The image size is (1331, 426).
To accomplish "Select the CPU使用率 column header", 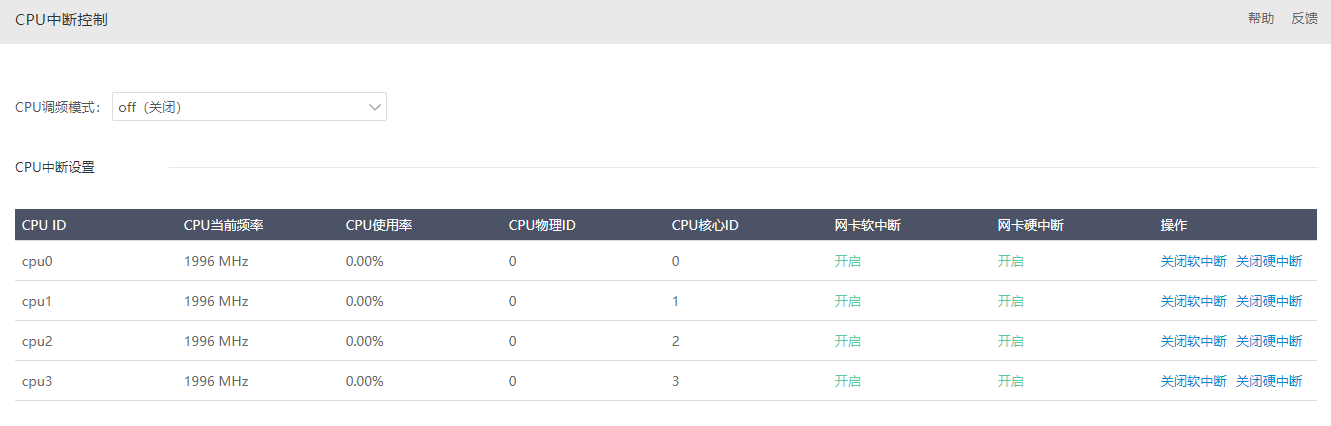I will [x=379, y=225].
